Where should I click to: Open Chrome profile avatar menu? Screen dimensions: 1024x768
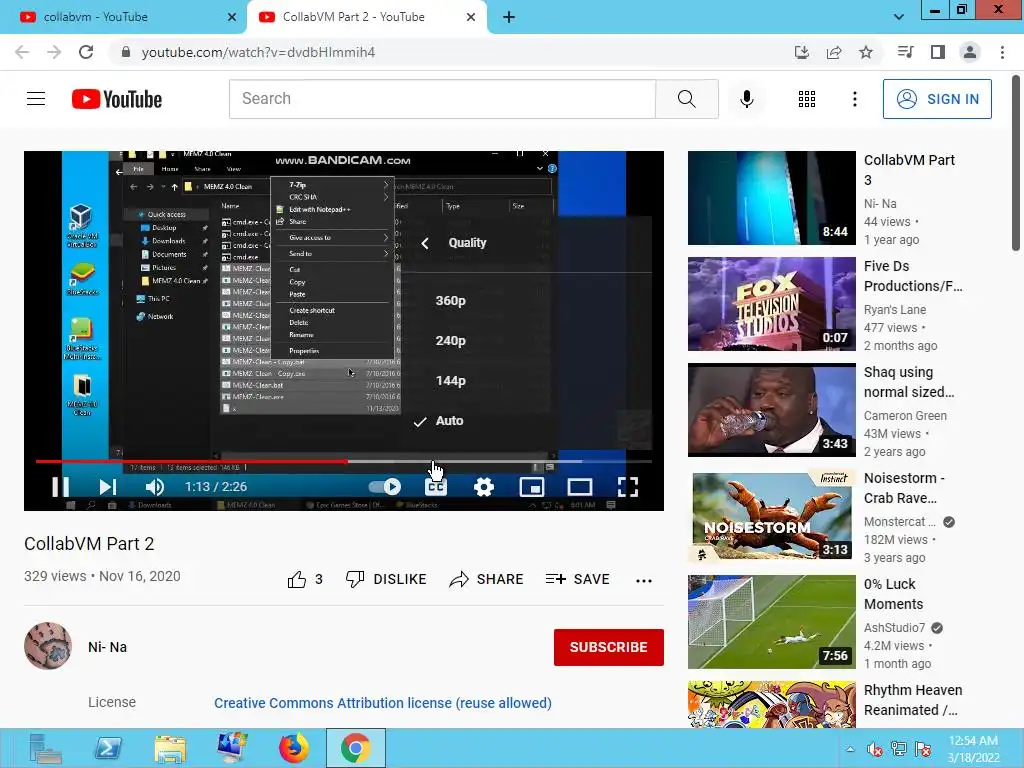click(x=970, y=52)
